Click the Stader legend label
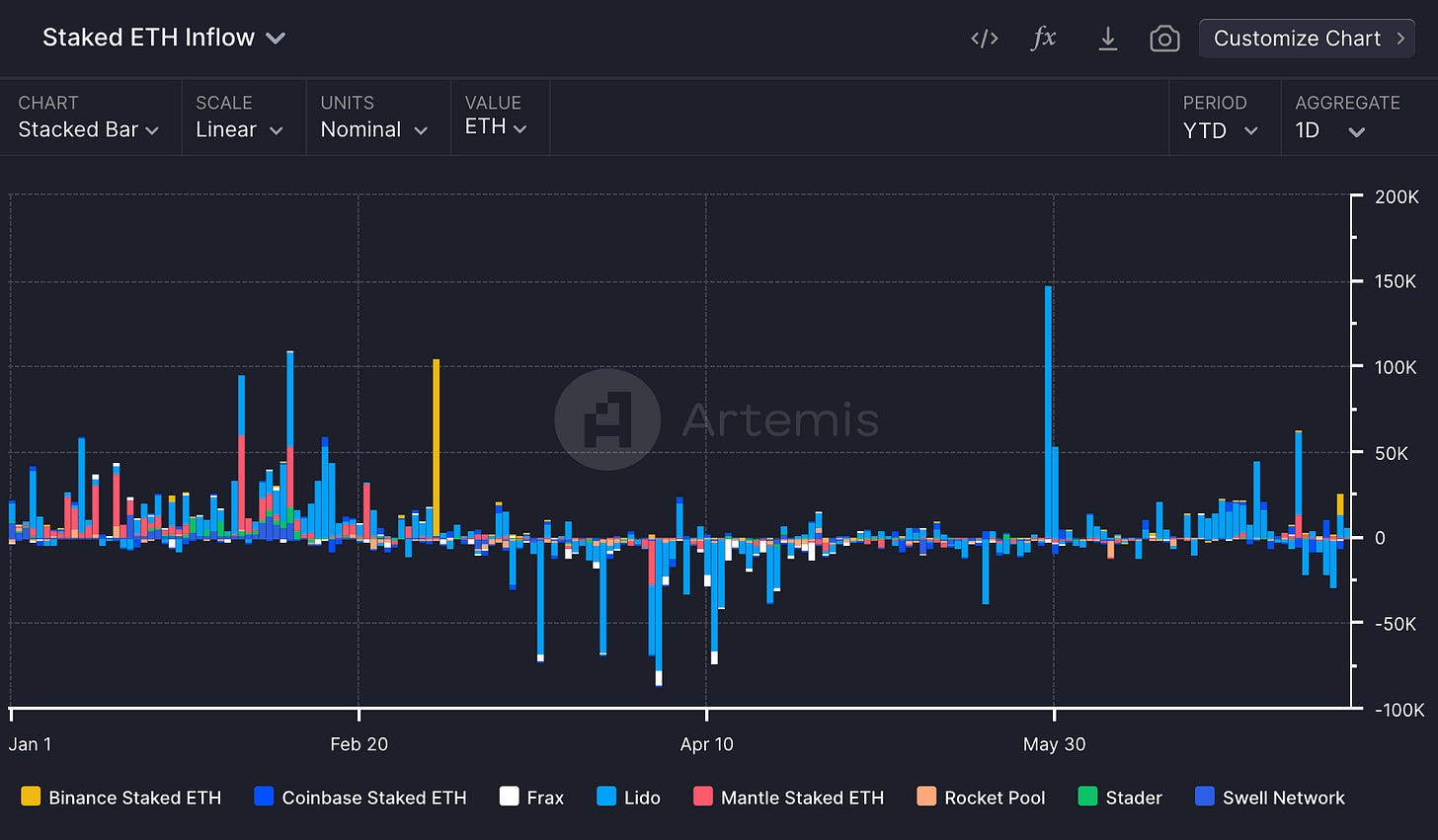Screen dimensions: 1438x840 pos(1134,798)
